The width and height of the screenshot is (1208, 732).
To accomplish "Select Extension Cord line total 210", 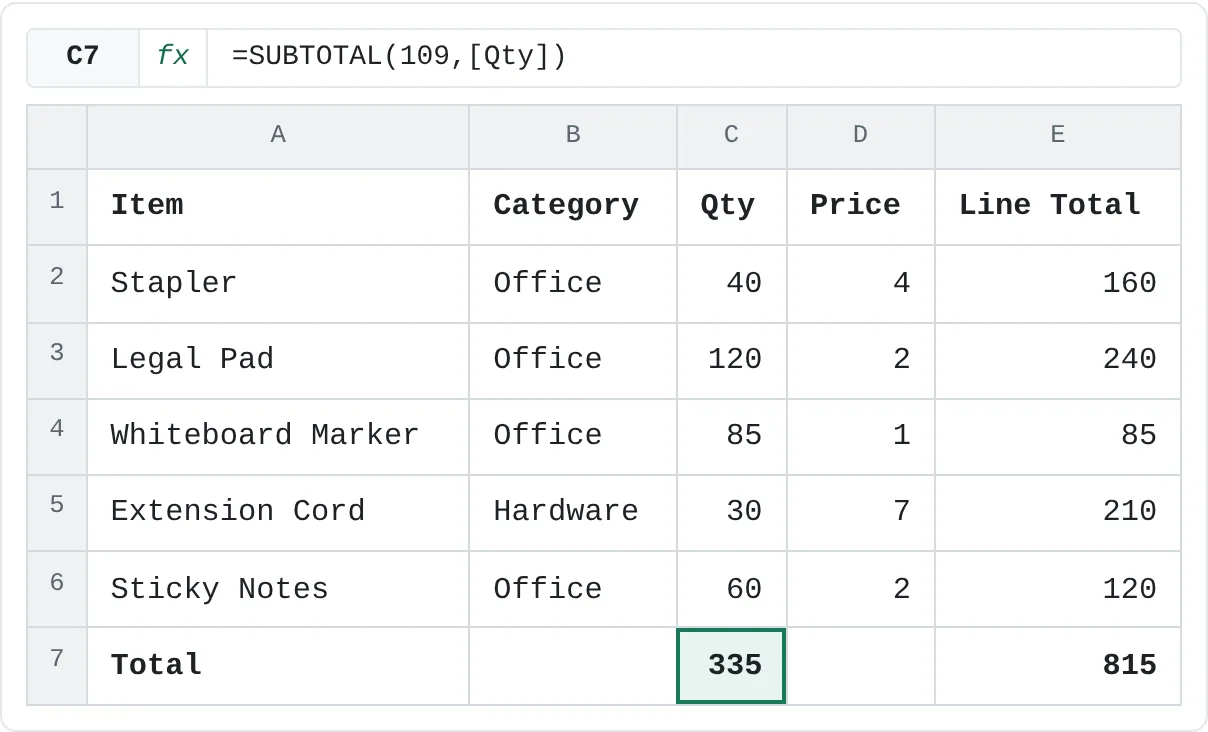I will [x=1058, y=512].
